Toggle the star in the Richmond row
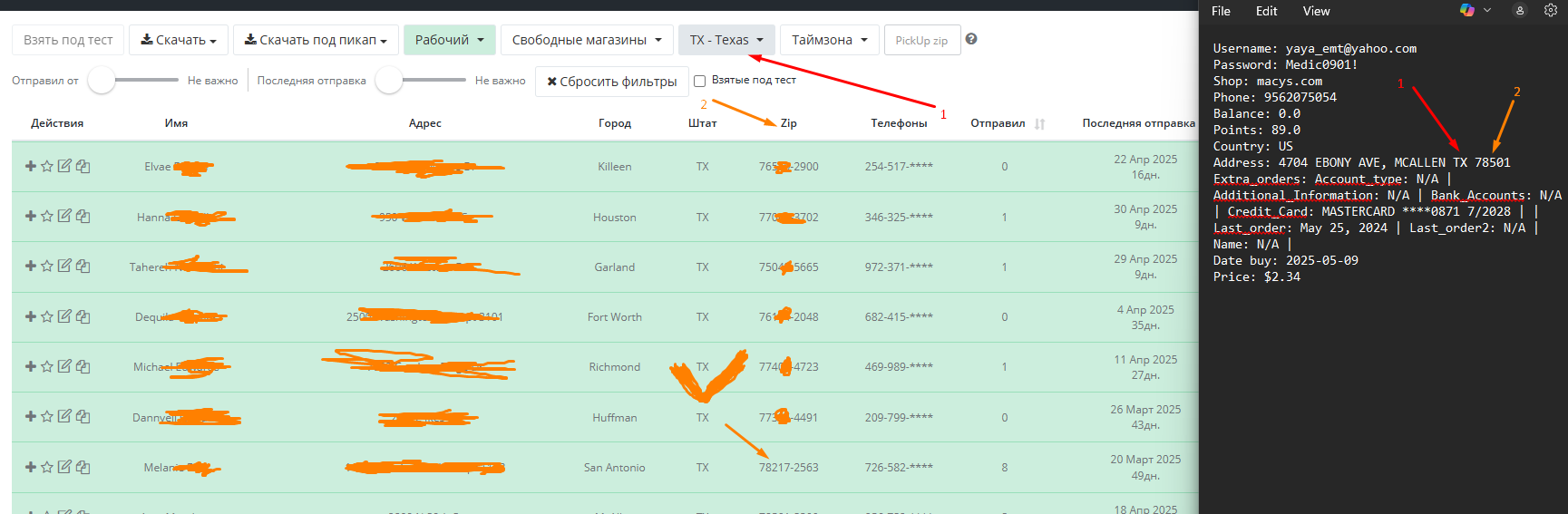The width and height of the screenshot is (1568, 514). pos(47,366)
